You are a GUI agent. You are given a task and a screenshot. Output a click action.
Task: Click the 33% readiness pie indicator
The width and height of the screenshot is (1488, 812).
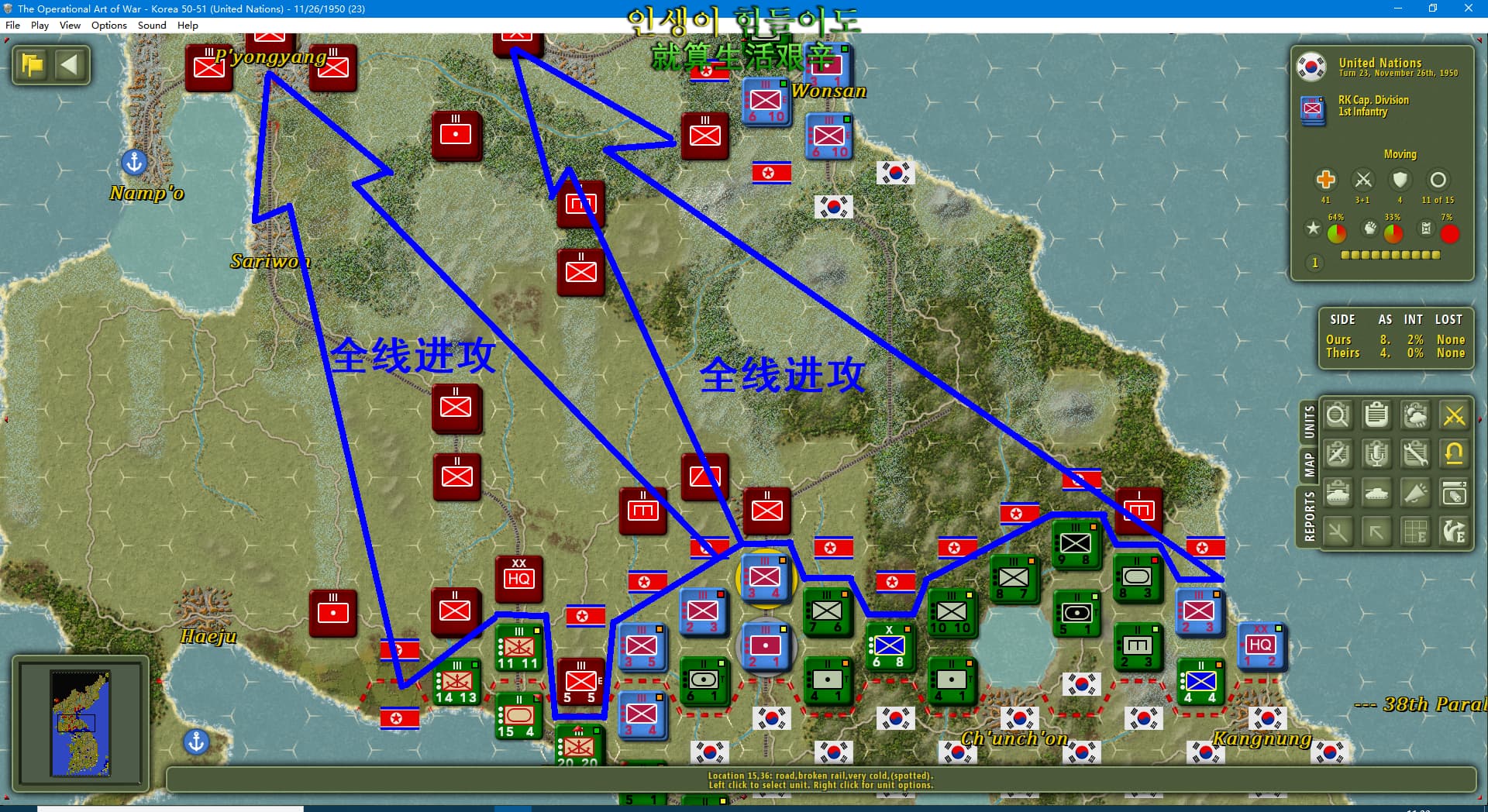point(1393,233)
